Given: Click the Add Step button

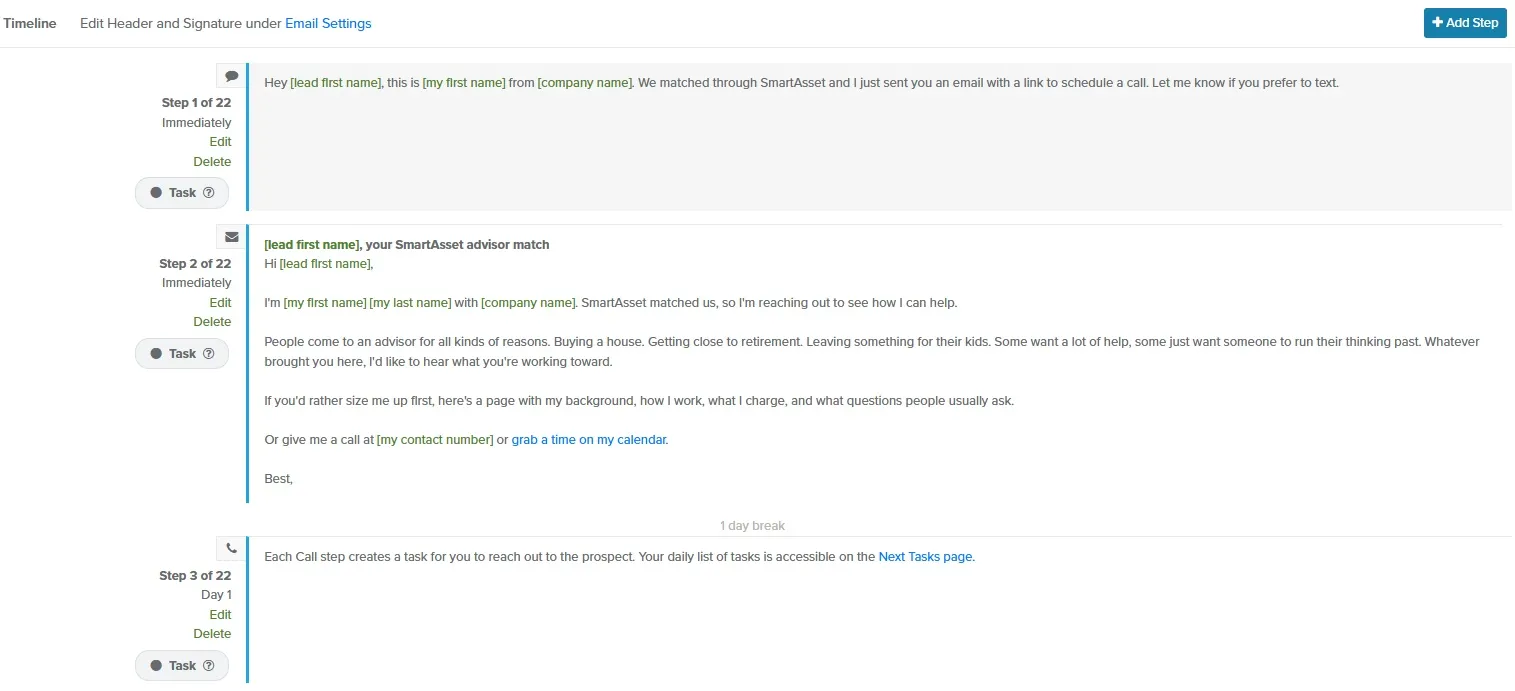Looking at the screenshot, I should click(x=1465, y=23).
